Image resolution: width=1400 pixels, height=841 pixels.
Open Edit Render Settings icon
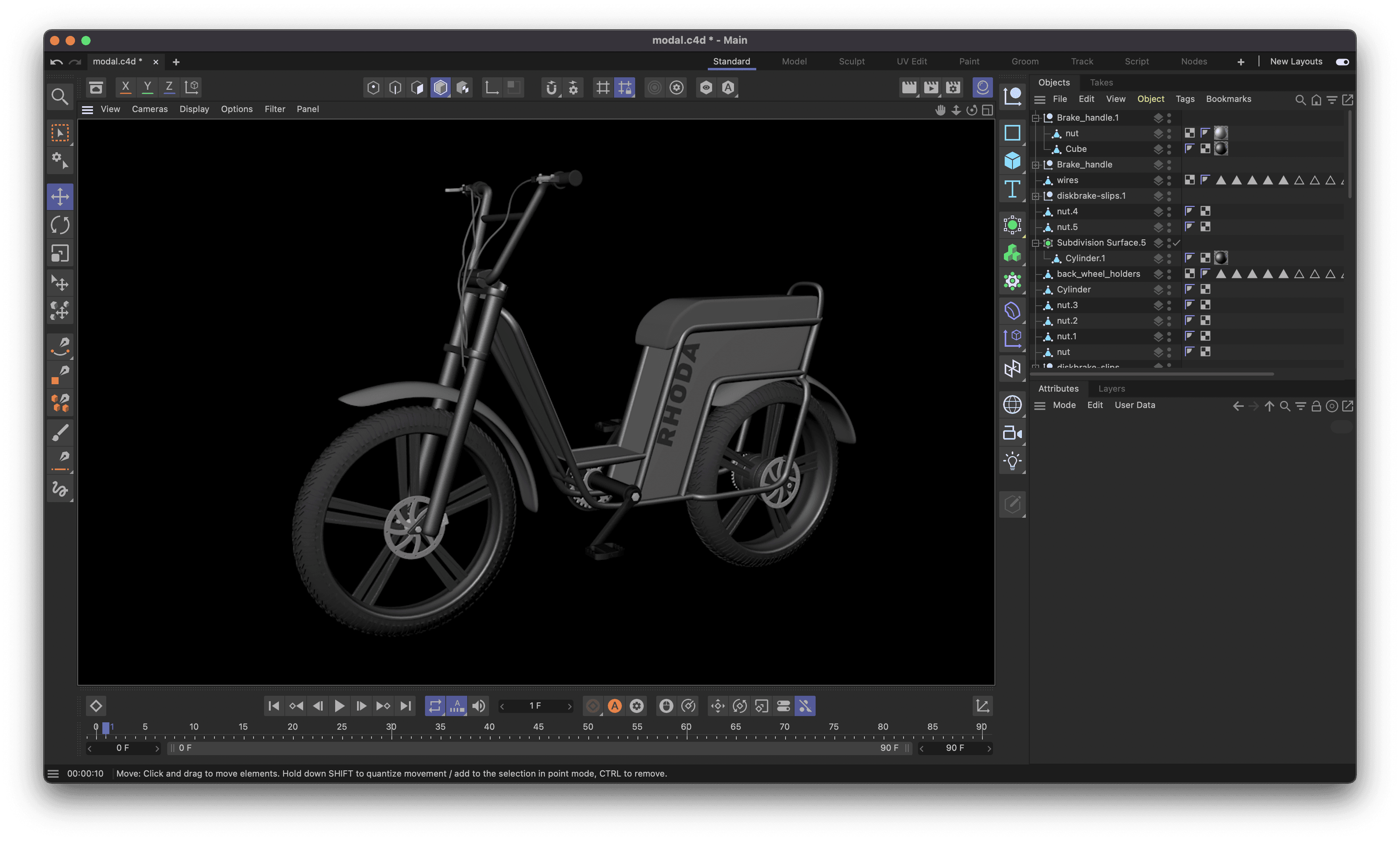click(953, 87)
